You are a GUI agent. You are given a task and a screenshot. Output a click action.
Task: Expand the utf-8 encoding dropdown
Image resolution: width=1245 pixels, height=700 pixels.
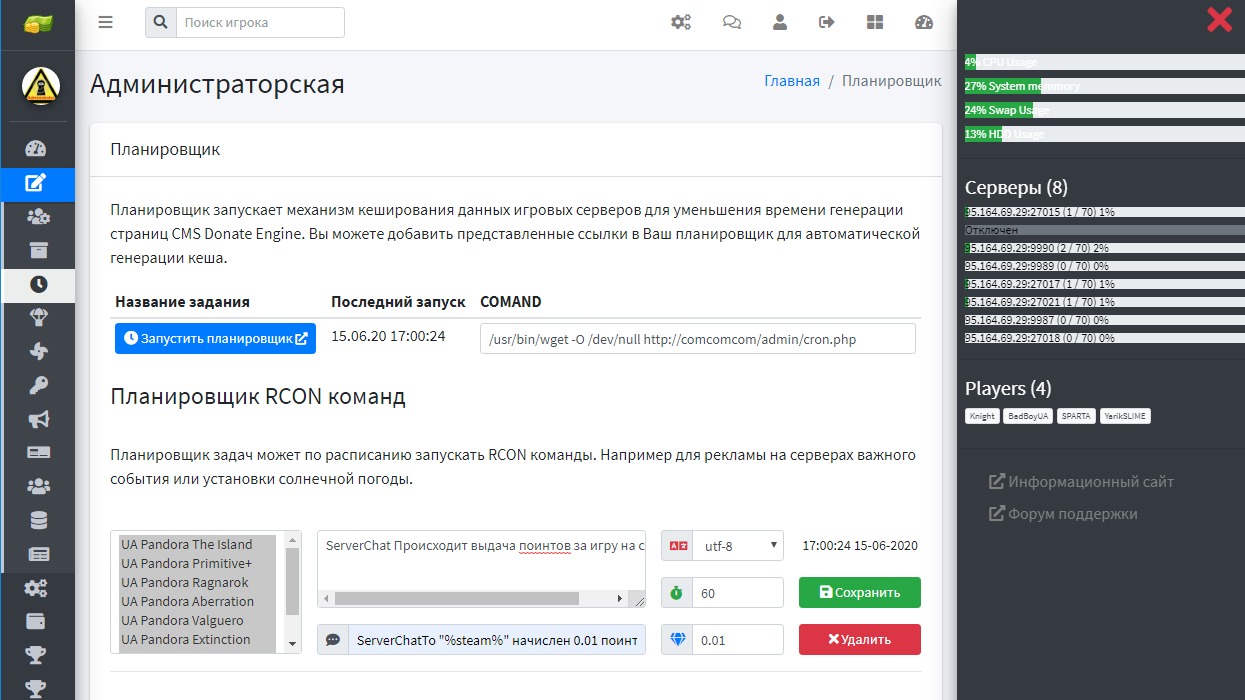[737, 546]
